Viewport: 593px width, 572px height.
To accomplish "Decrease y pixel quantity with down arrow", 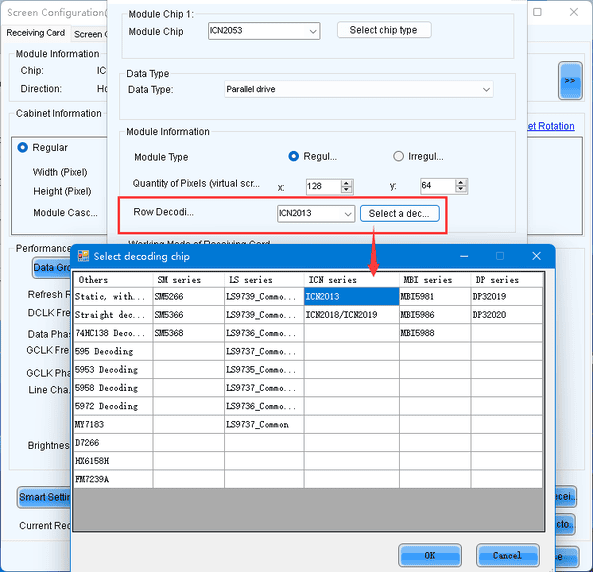I will coord(461,190).
